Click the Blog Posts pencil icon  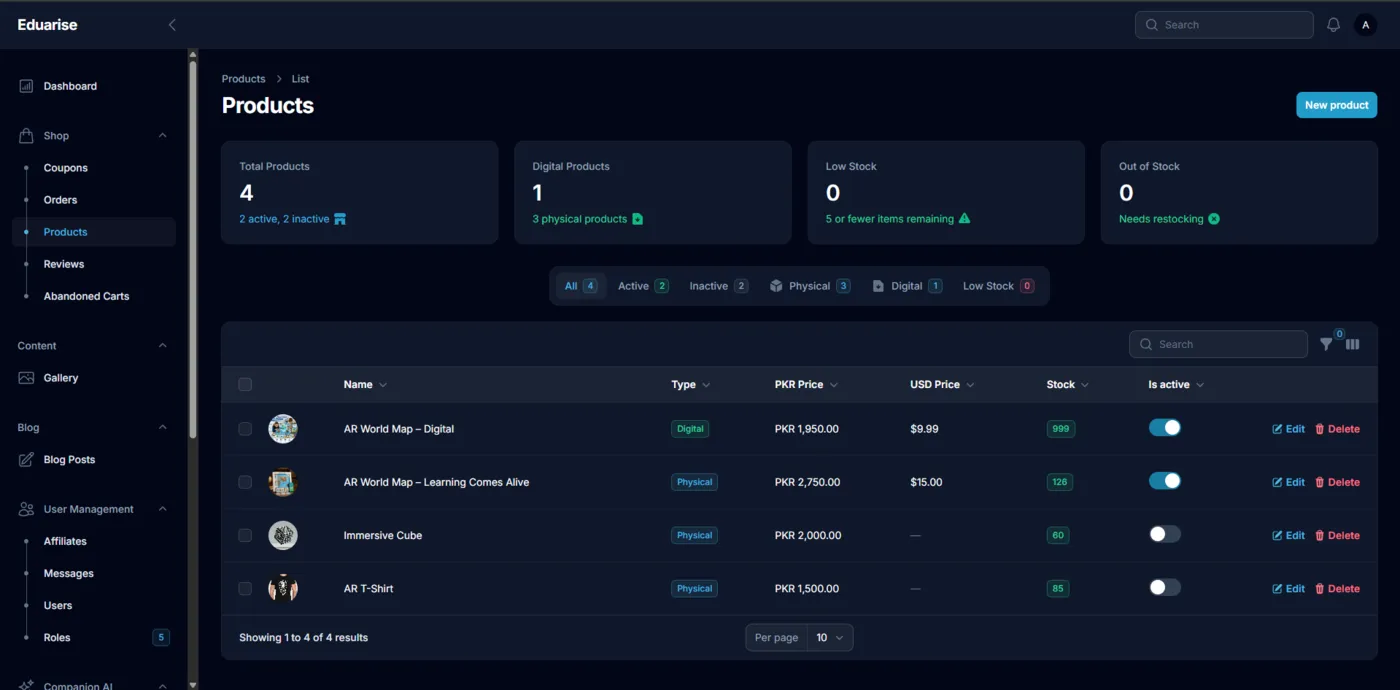[26, 460]
